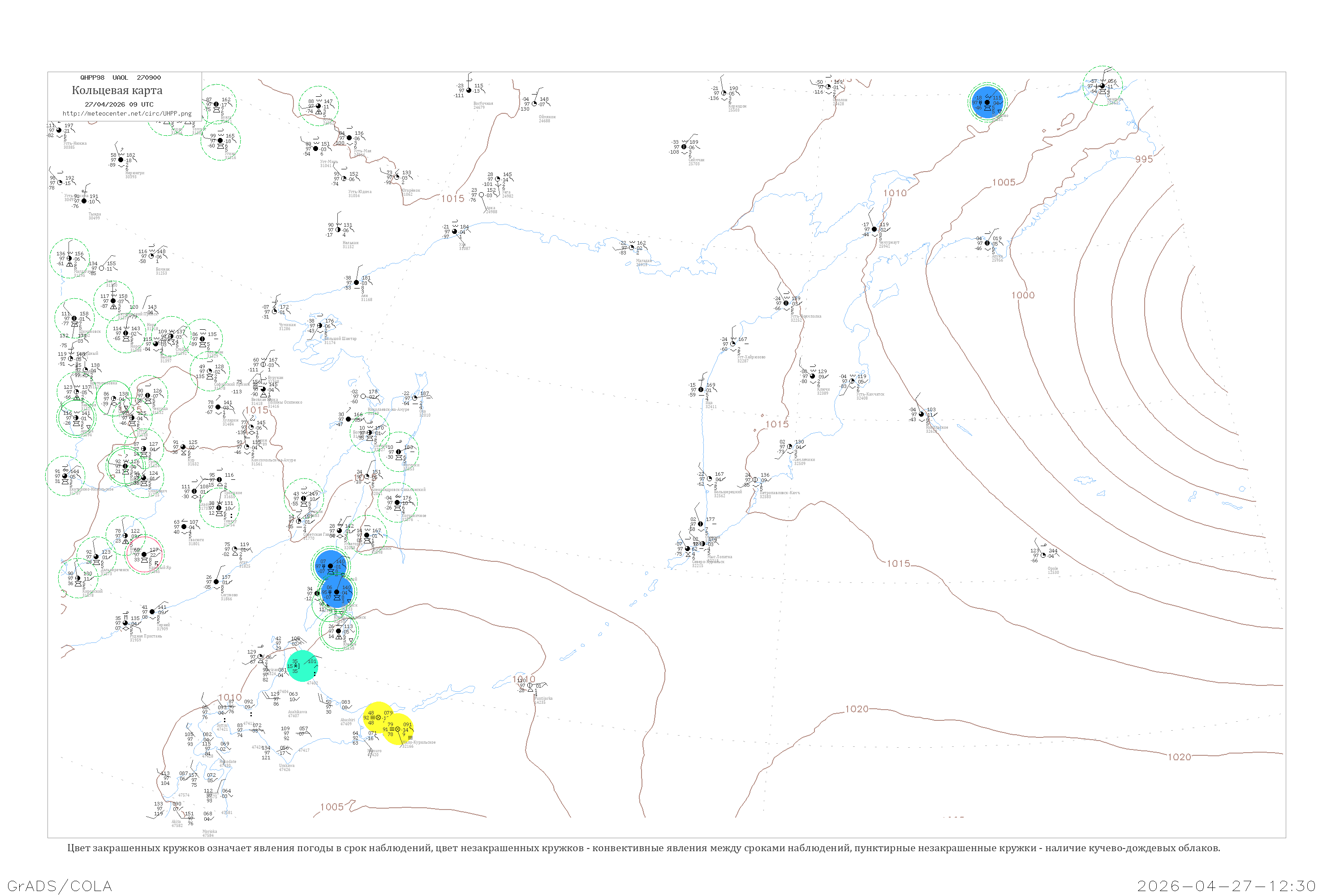Click the Asahikawa 47407 station label
The image size is (1344, 896).
tap(297, 714)
